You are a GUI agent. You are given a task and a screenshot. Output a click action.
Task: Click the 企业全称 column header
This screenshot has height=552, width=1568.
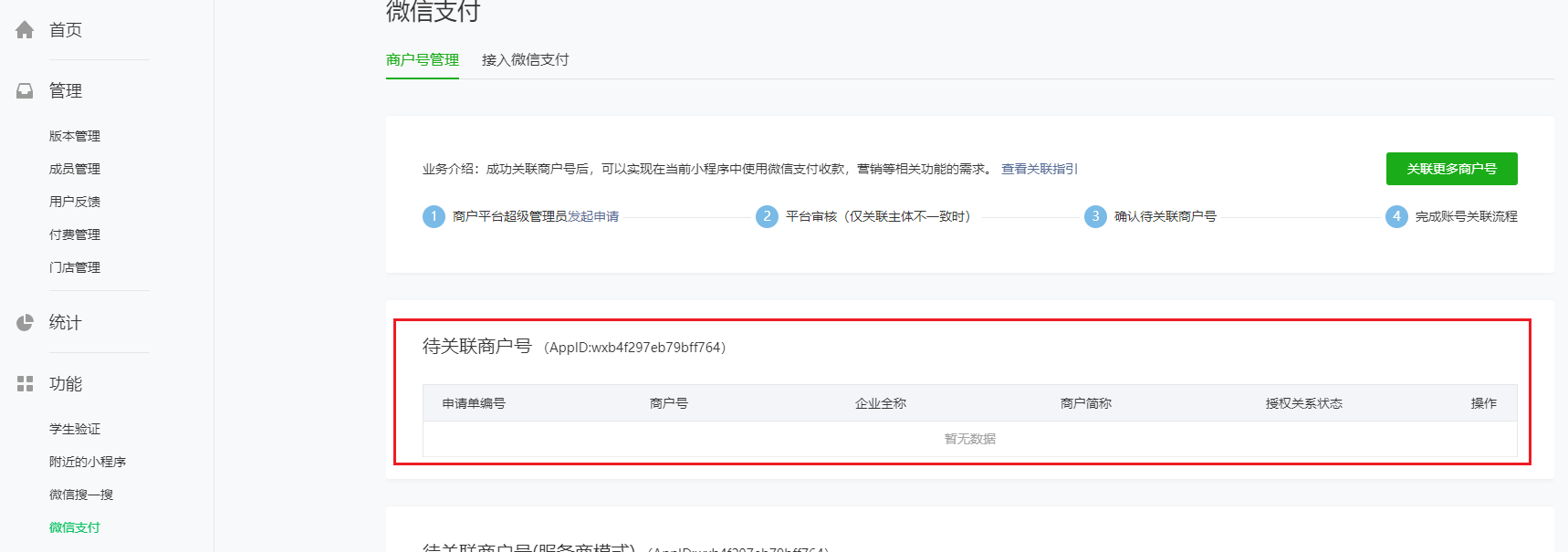coord(881,403)
